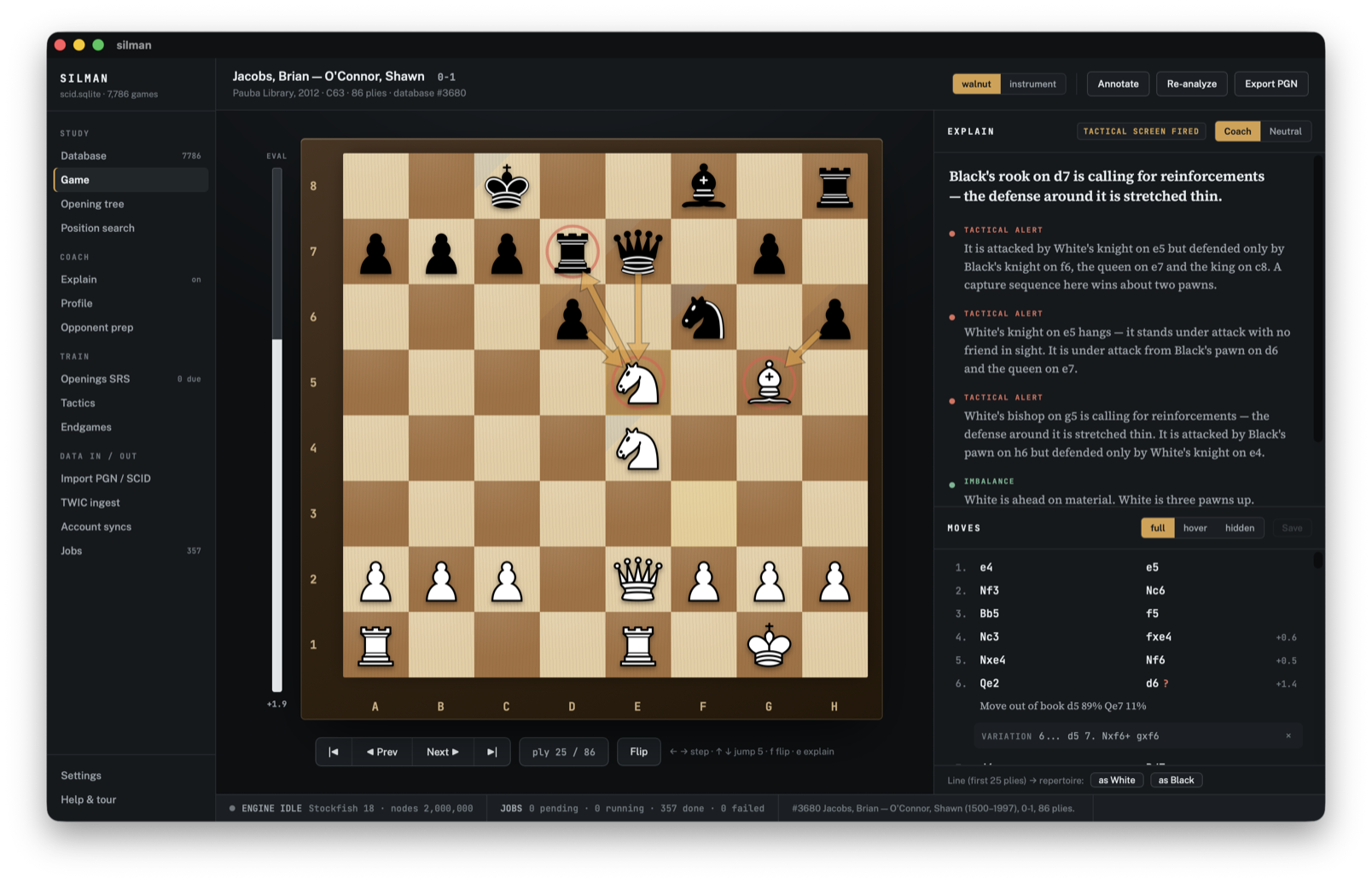Jump to the last move with the end icon
The height and width of the screenshot is (883, 1372).
[491, 752]
